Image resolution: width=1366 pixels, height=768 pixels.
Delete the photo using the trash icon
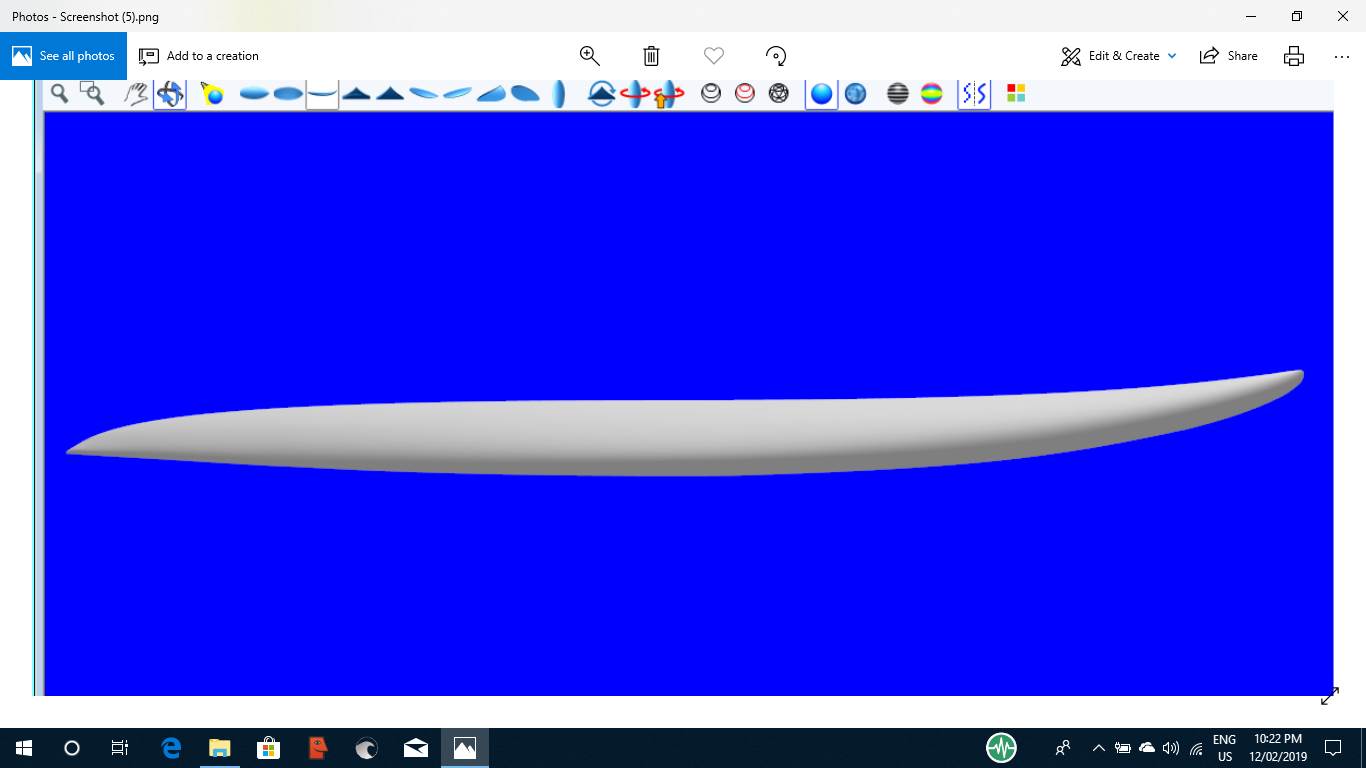click(651, 56)
